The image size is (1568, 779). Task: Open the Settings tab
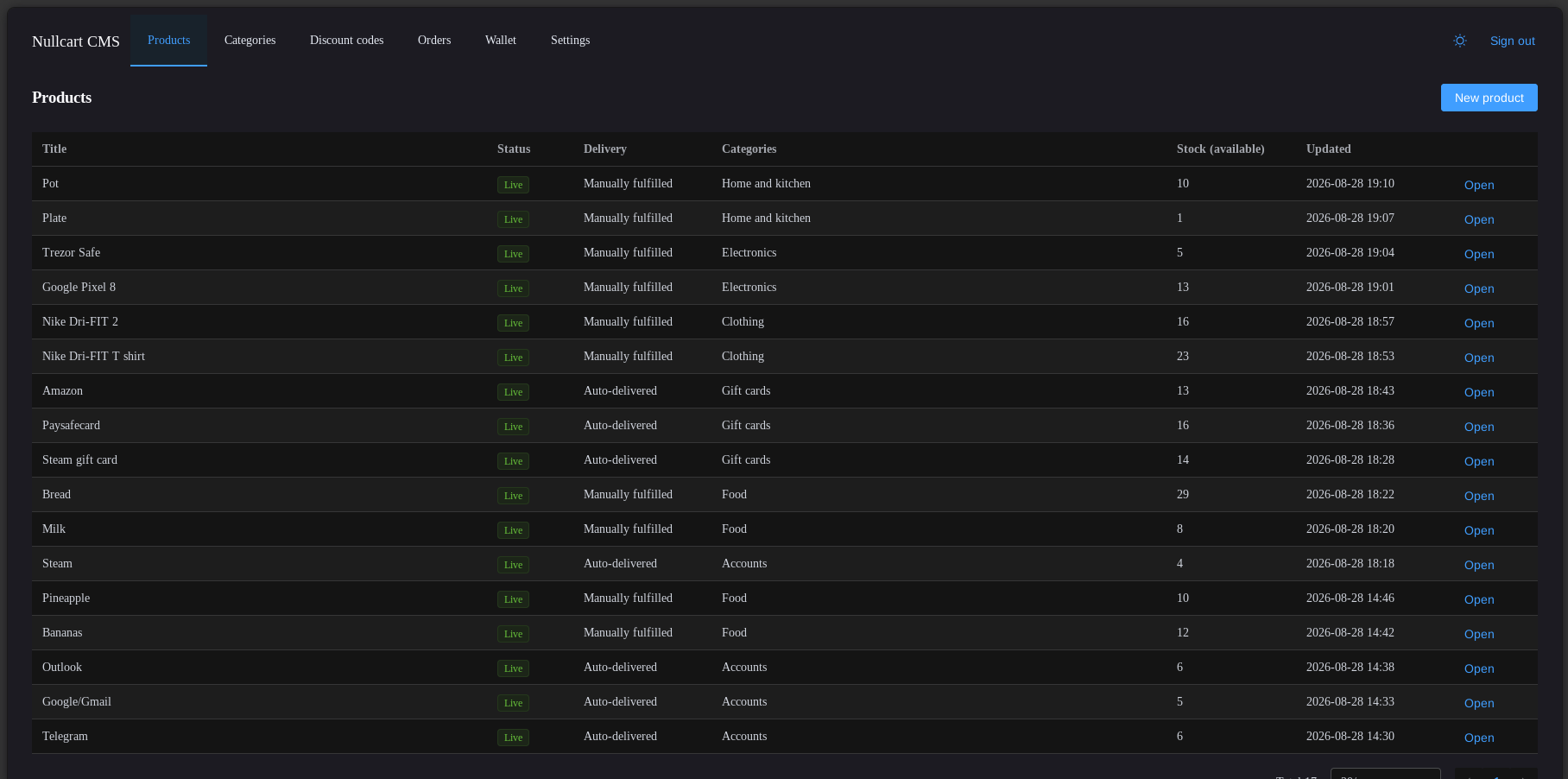tap(570, 41)
